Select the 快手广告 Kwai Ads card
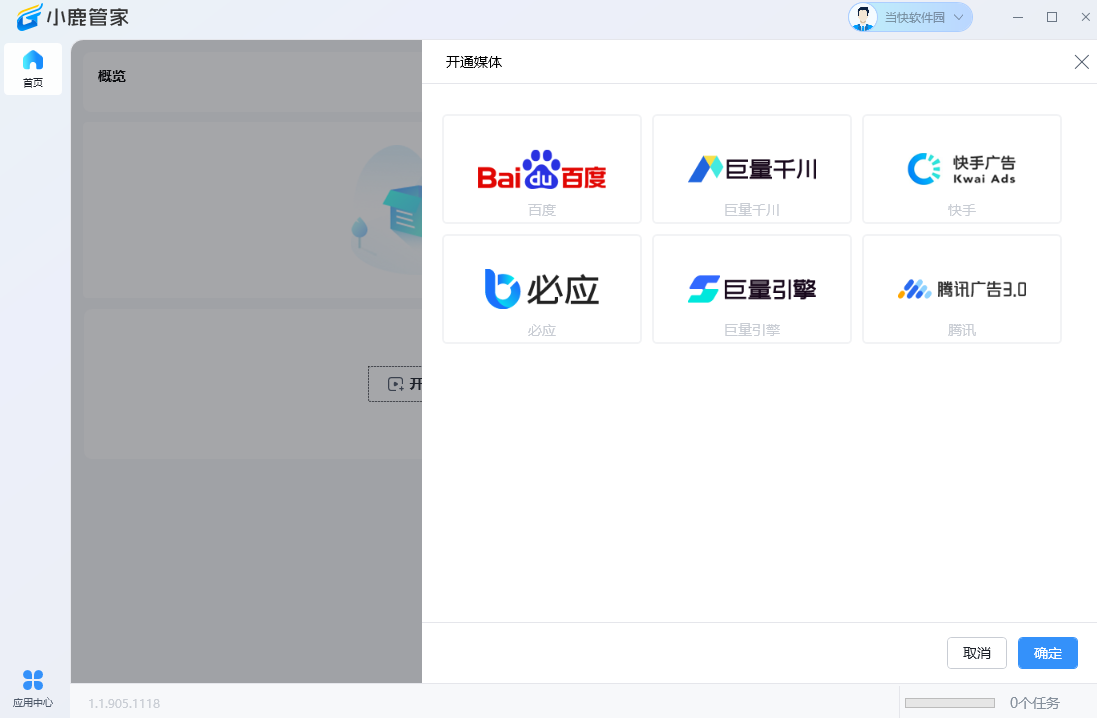The height and width of the screenshot is (718, 1097). tap(961, 169)
